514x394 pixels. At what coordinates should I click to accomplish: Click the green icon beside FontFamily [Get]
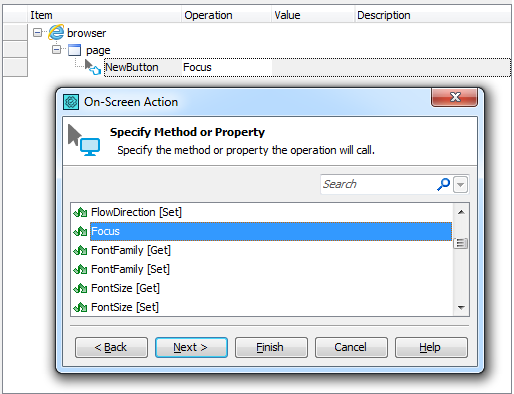tap(80, 250)
